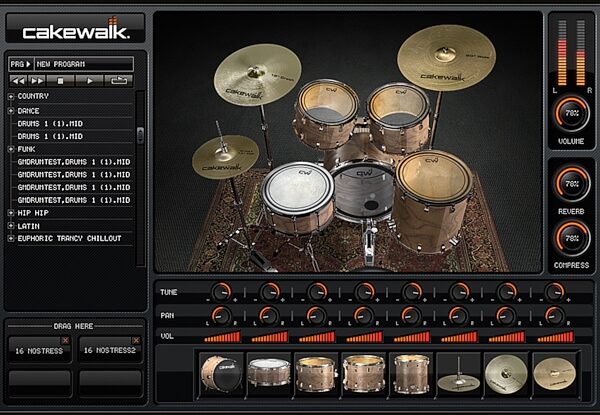
Task: Click the snare Vol meter
Action: [x=269, y=337]
